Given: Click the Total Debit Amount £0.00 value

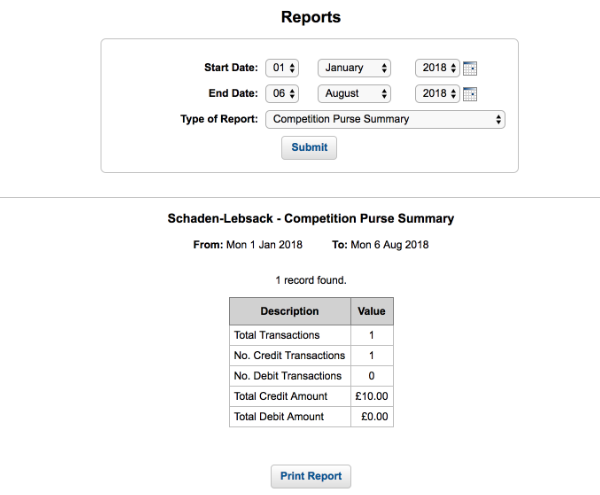Looking at the screenshot, I should (375, 417).
